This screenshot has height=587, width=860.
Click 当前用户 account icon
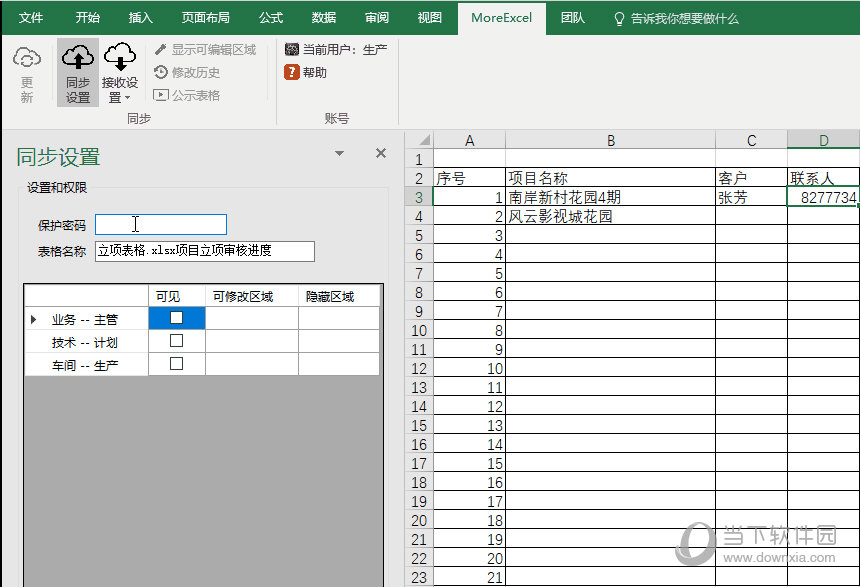(x=291, y=50)
